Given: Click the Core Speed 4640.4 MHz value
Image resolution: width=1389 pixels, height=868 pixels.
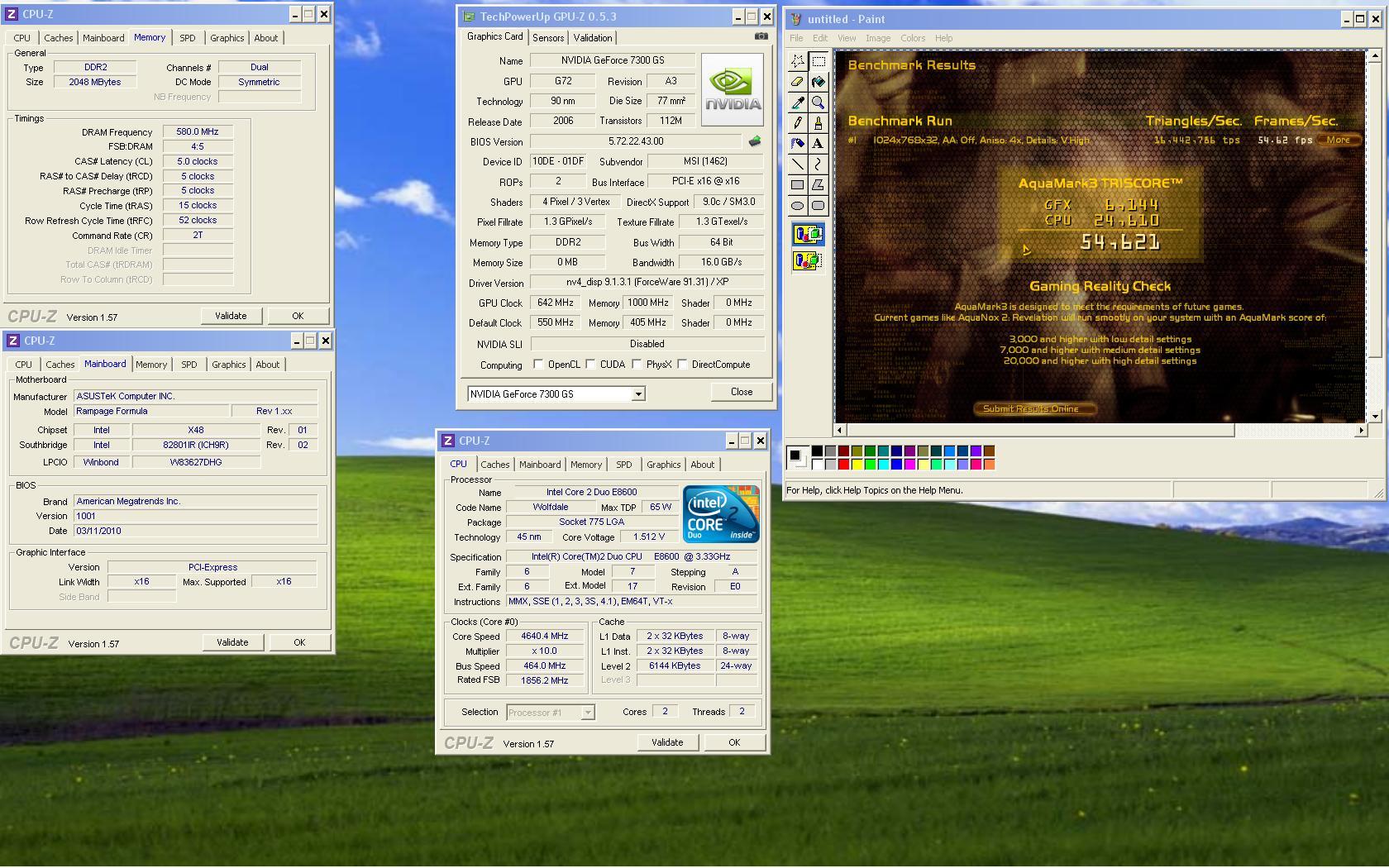Looking at the screenshot, I should click(545, 636).
